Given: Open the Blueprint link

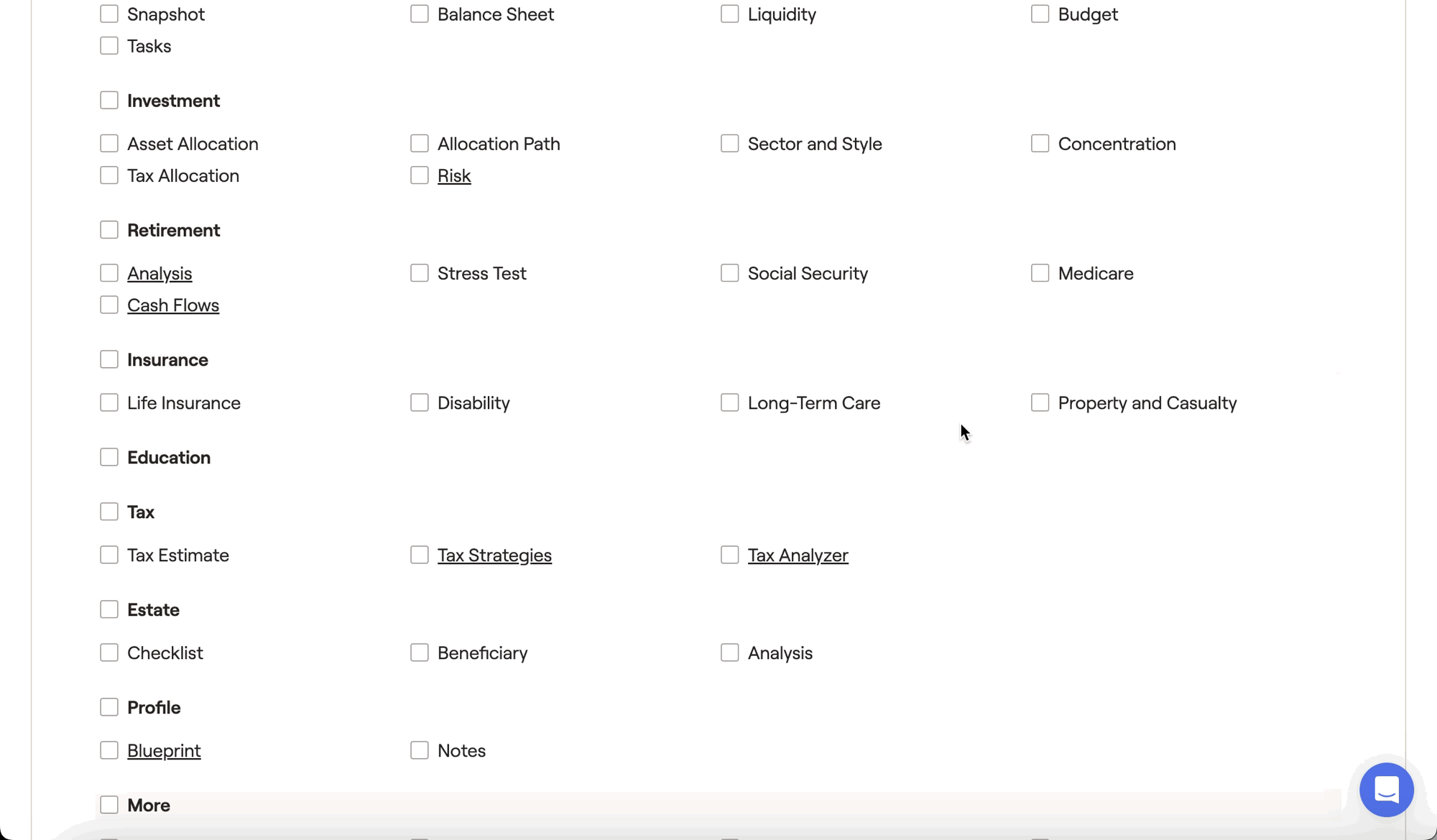Looking at the screenshot, I should point(164,750).
